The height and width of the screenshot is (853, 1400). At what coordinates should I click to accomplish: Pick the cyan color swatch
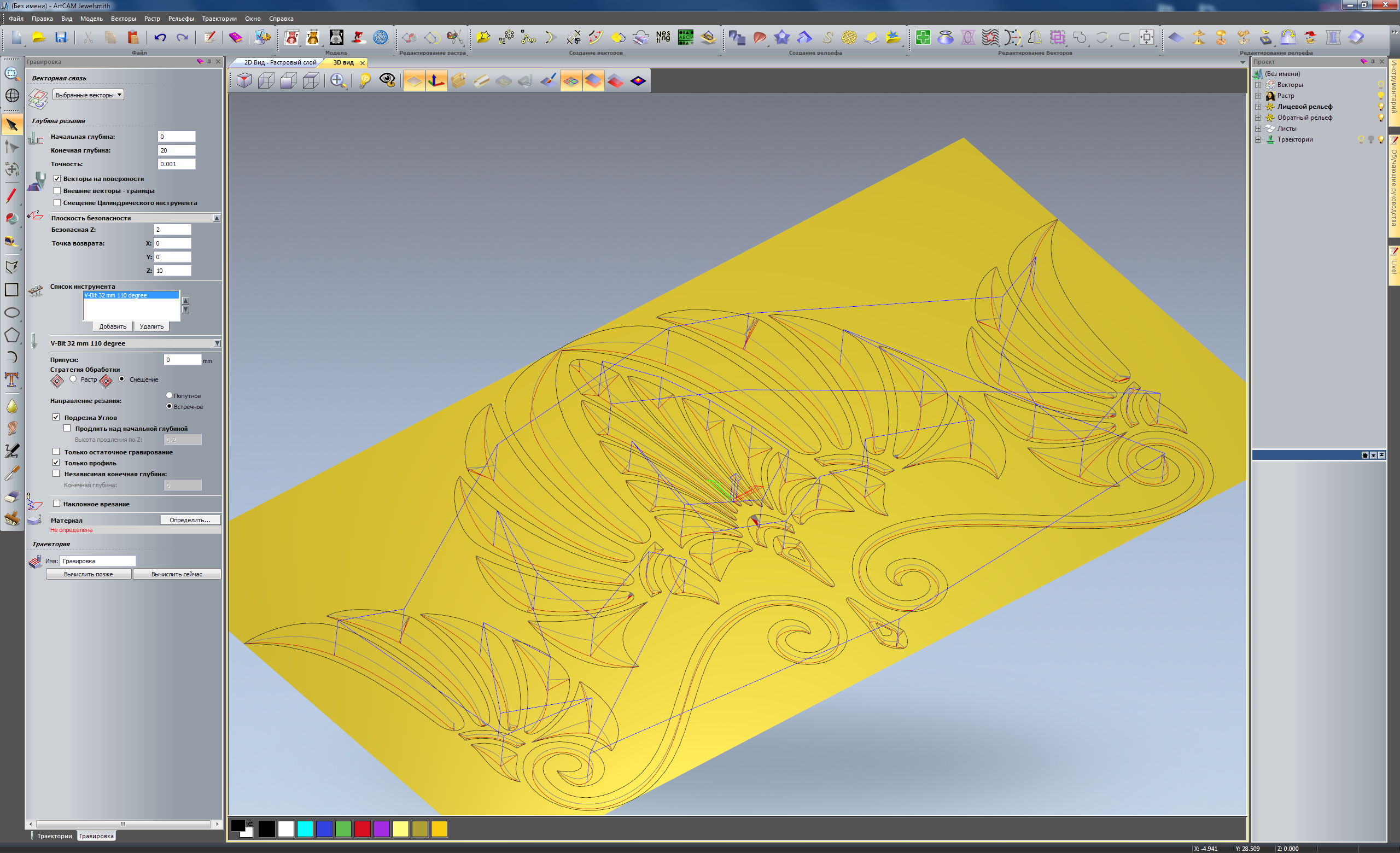305,829
